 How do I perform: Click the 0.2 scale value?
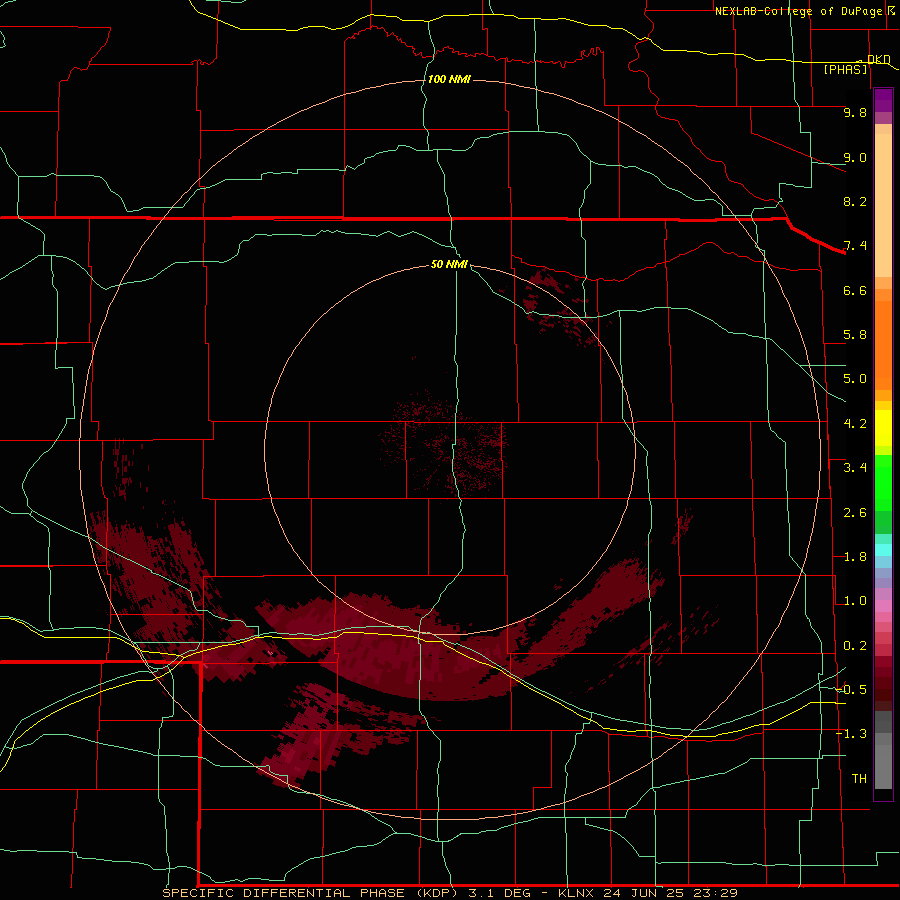(855, 646)
